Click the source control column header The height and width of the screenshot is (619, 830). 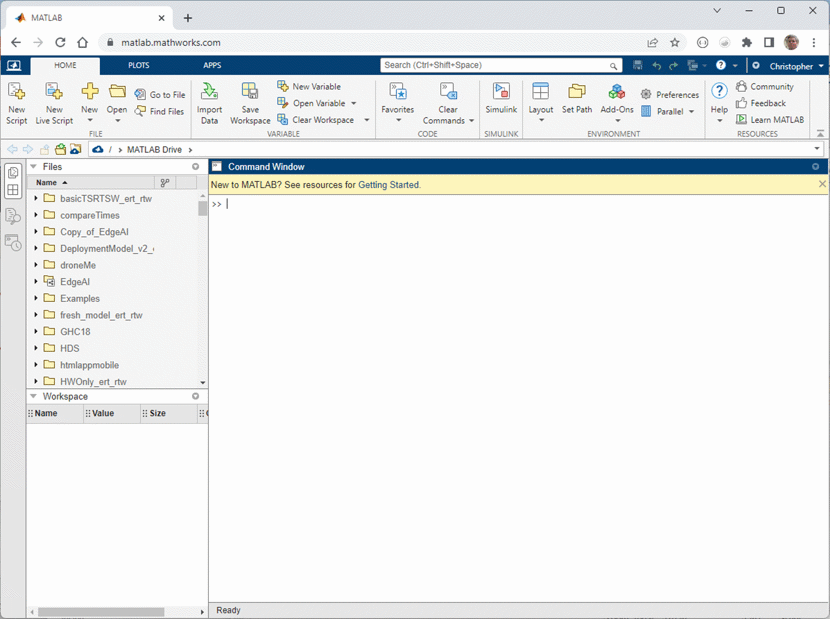pos(165,183)
